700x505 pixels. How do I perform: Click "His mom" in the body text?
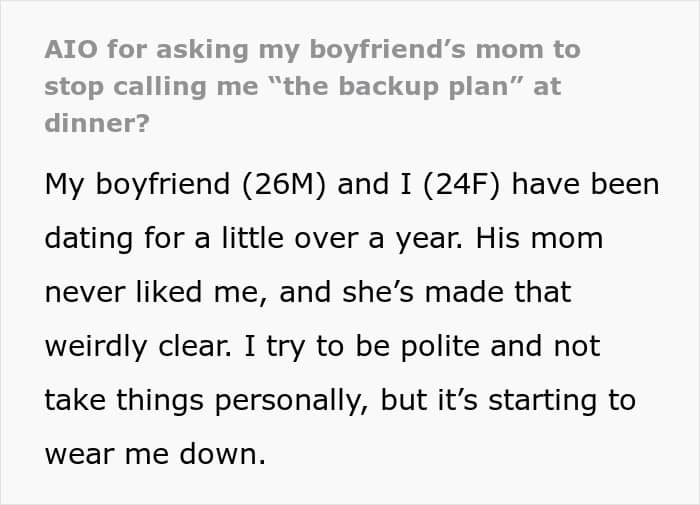coord(539,238)
